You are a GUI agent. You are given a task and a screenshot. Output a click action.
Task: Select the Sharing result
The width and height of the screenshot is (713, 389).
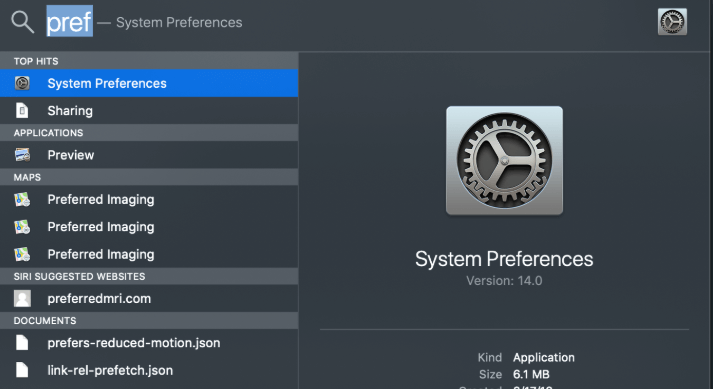149,111
